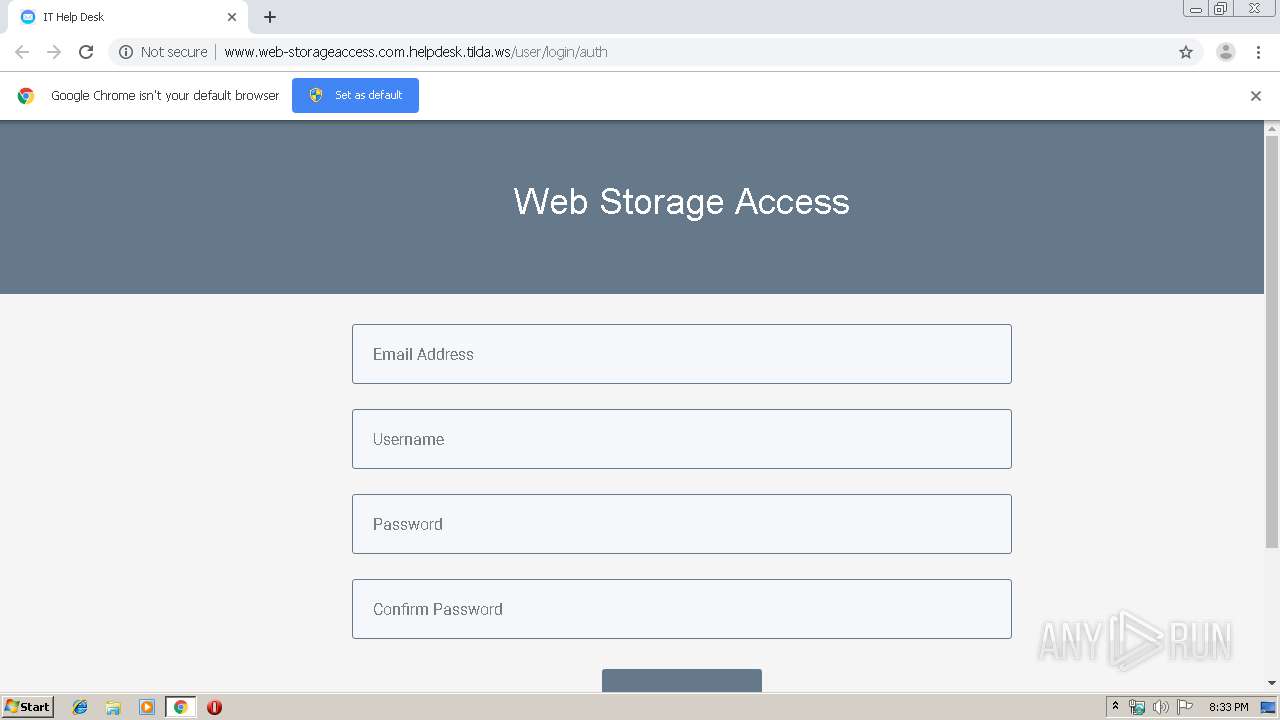
Task: Open the red Opera taskbar icon
Action: 214,707
